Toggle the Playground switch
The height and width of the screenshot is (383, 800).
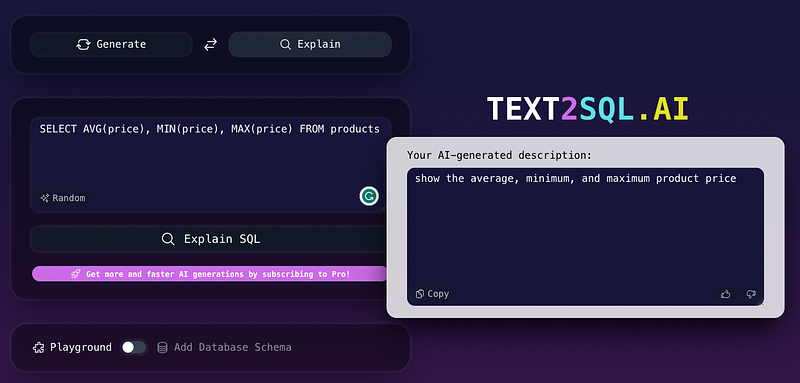click(x=134, y=347)
